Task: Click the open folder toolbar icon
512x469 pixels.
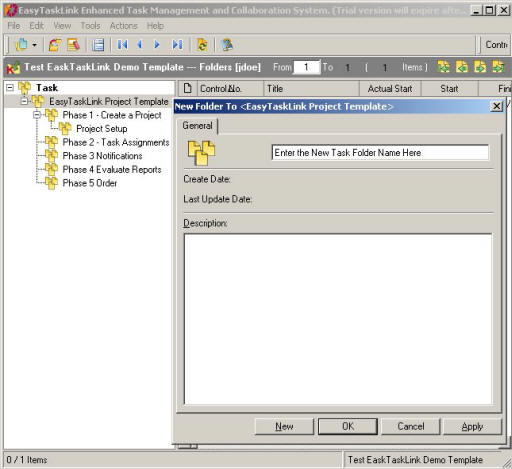Action: (x=55, y=45)
